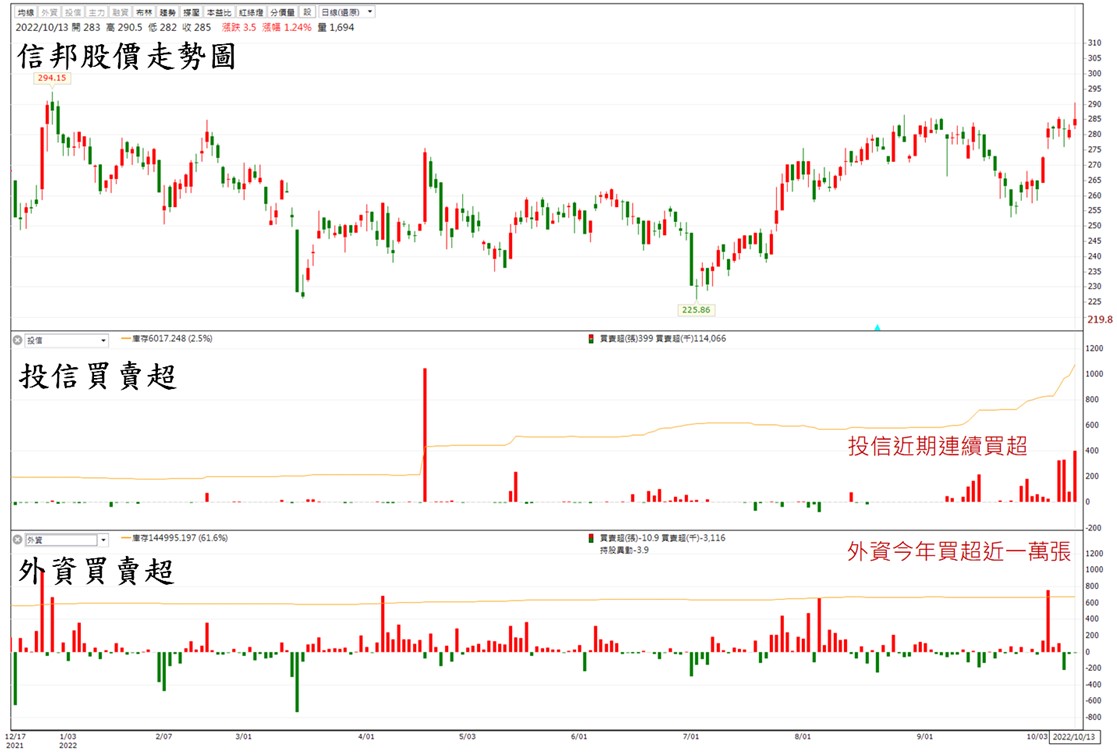Viewport: 1117px width, 755px height.
Task: Click the 量 1,694 volume value
Action: 336,27
